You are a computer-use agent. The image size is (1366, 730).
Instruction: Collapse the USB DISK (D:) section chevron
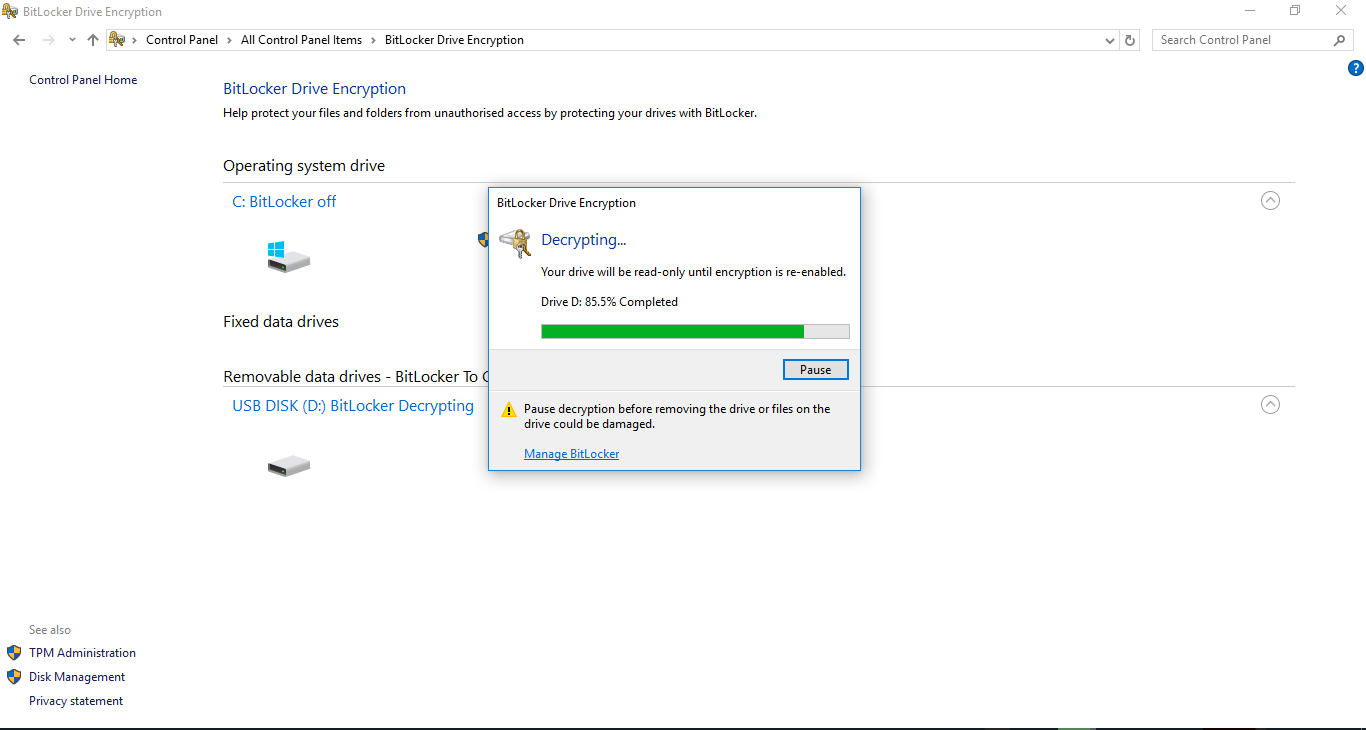1270,404
